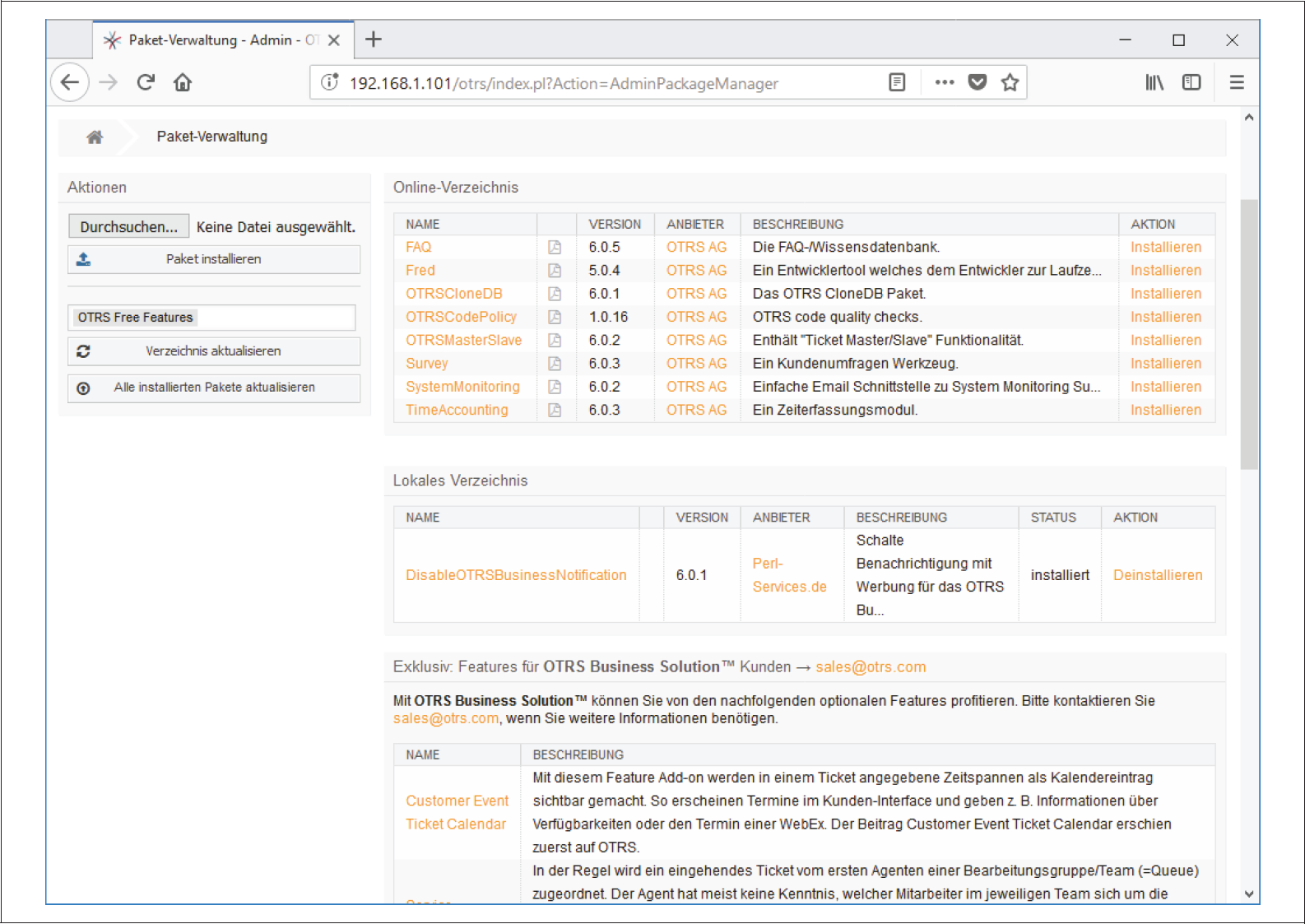Open the FAQ package link

click(x=418, y=247)
